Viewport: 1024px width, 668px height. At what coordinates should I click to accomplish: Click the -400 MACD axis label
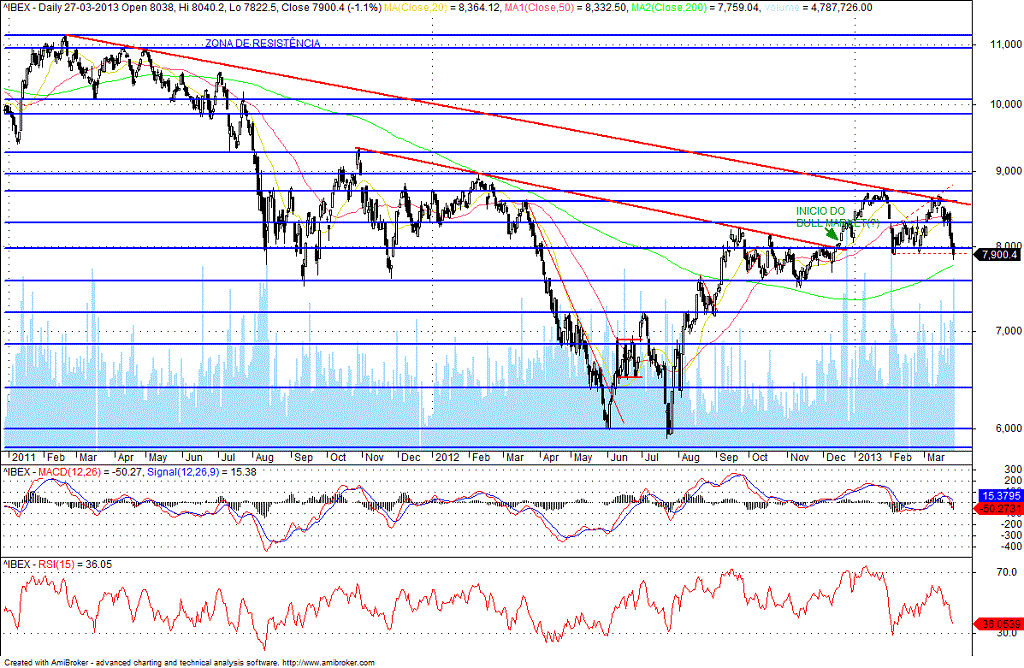pyautogui.click(x=1012, y=546)
